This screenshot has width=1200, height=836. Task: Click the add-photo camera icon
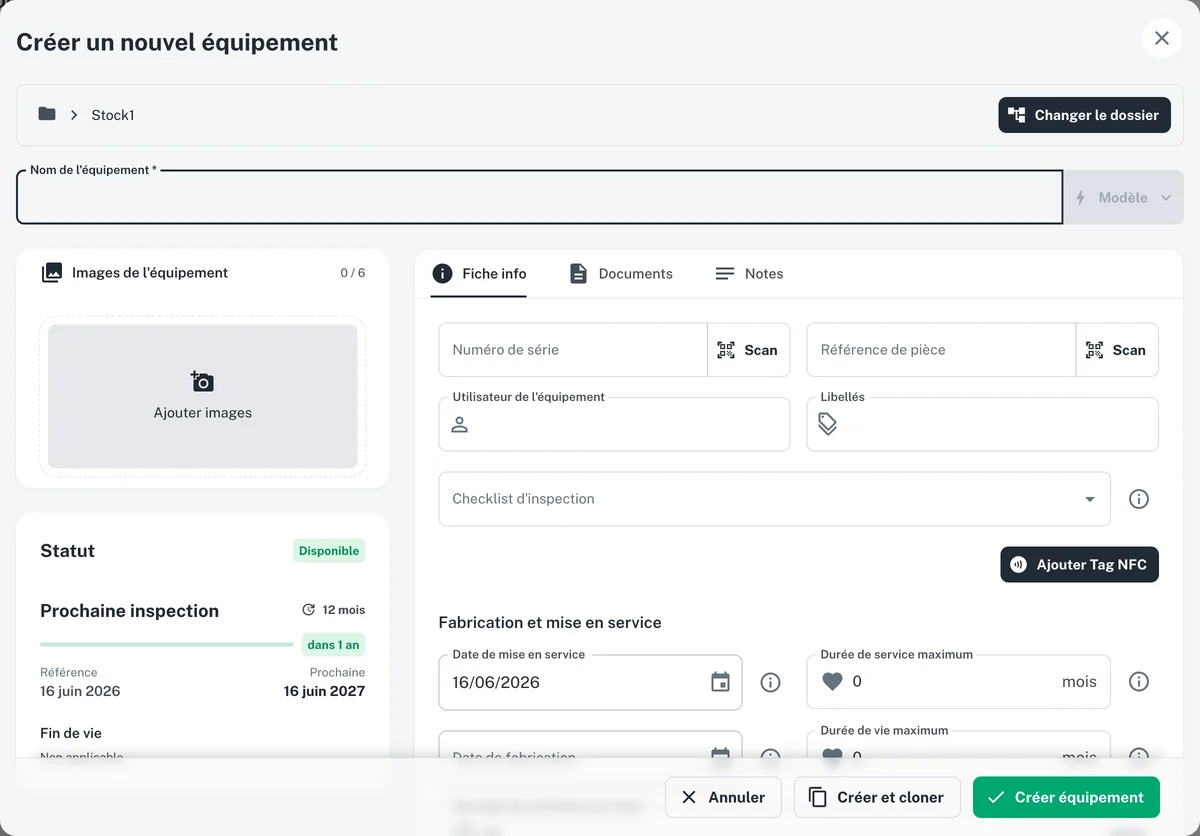tap(202, 381)
